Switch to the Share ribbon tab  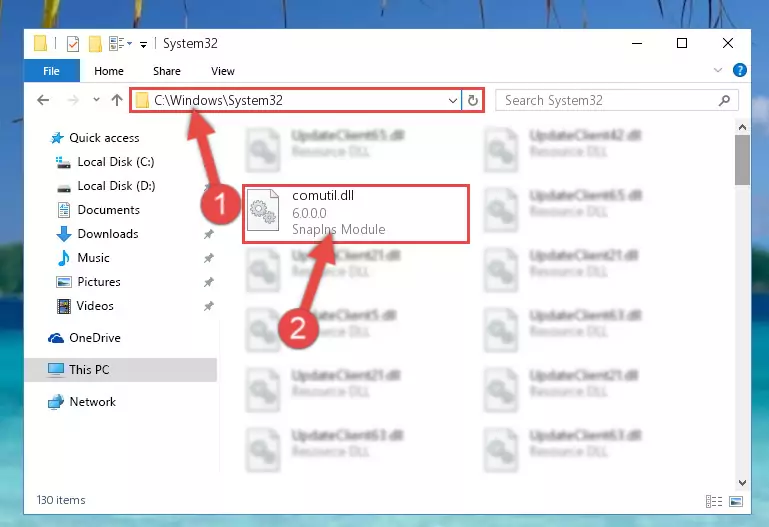coord(167,71)
